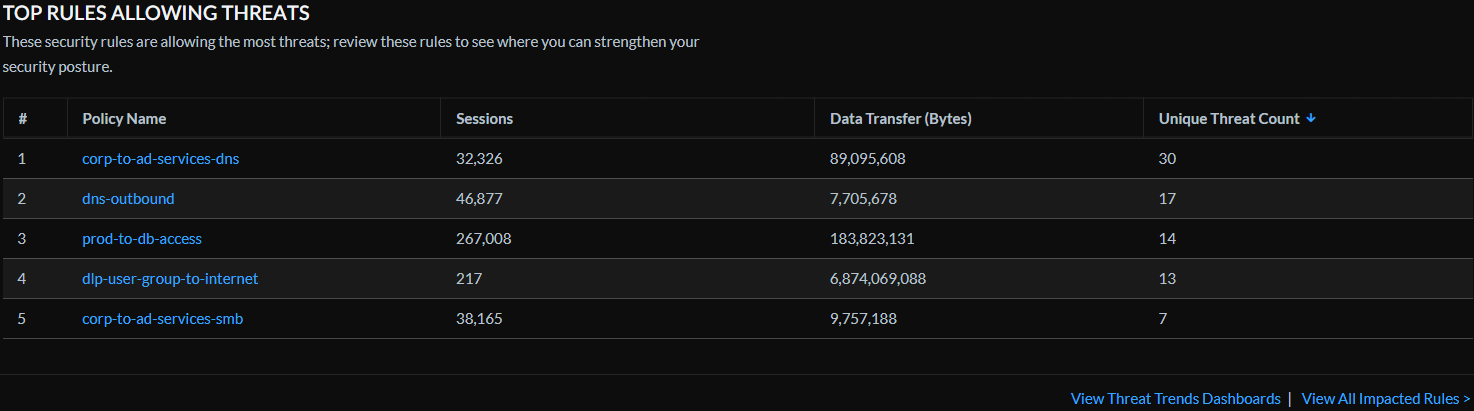Click unique threat count 17 for dns-outbound
This screenshot has width=1474, height=411.
click(x=1167, y=198)
